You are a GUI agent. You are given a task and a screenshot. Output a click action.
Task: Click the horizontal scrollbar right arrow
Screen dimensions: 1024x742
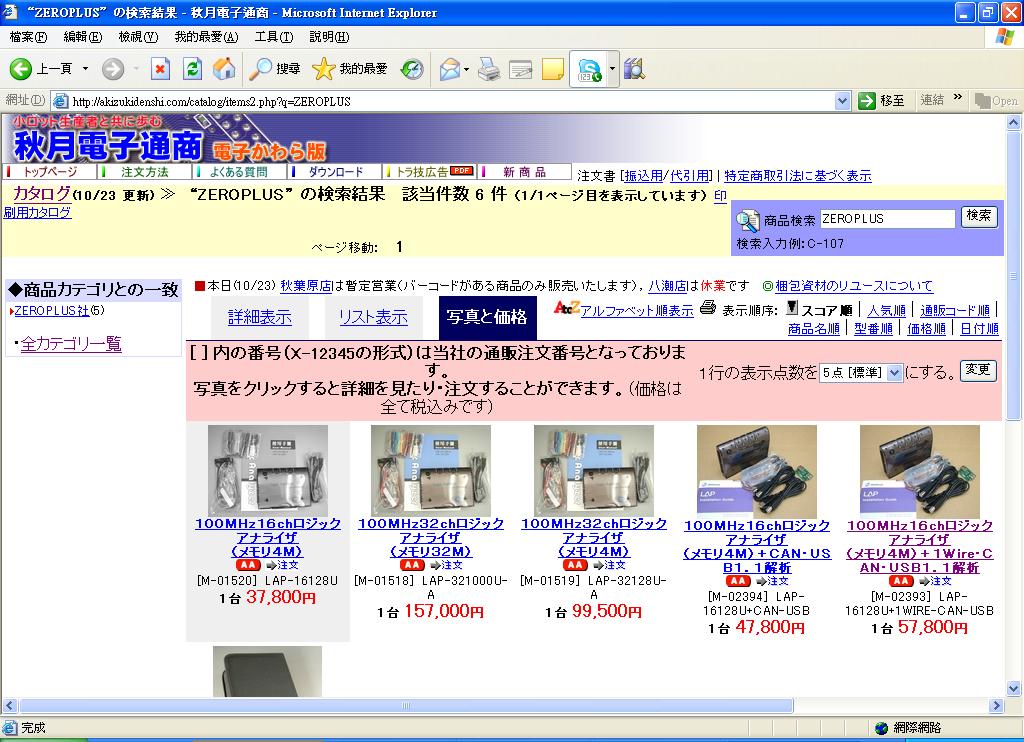point(996,705)
